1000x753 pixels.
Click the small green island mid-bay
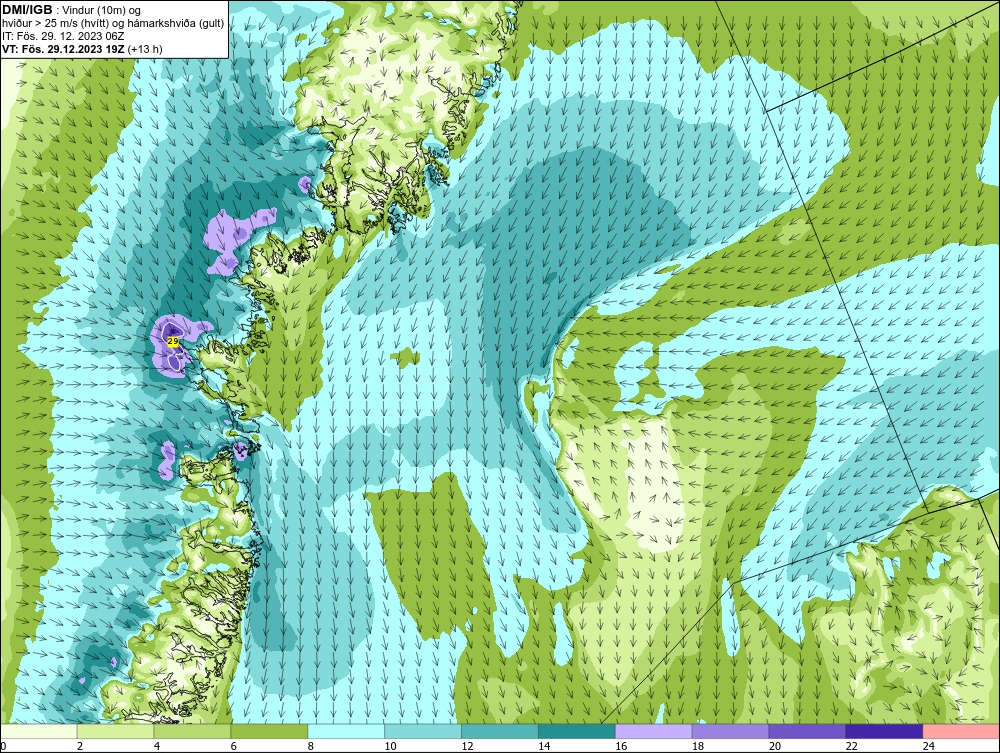405,357
